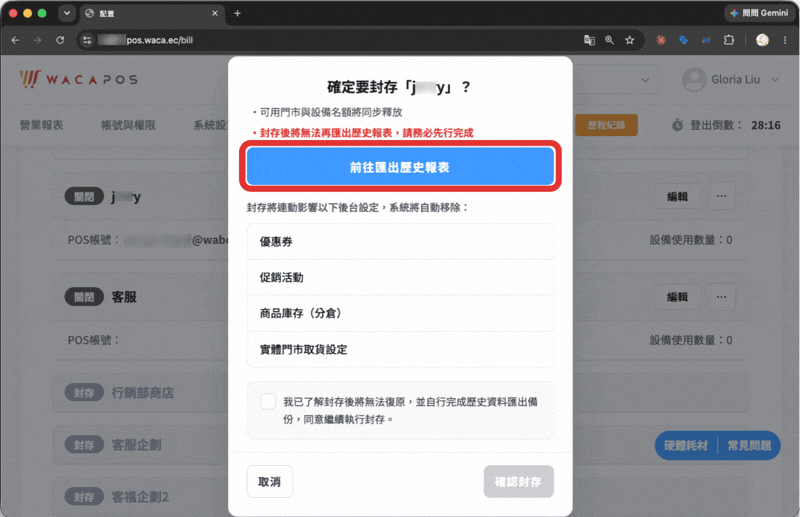Click the logout countdown timer icon
Viewport: 800px width, 517px height.
point(677,125)
